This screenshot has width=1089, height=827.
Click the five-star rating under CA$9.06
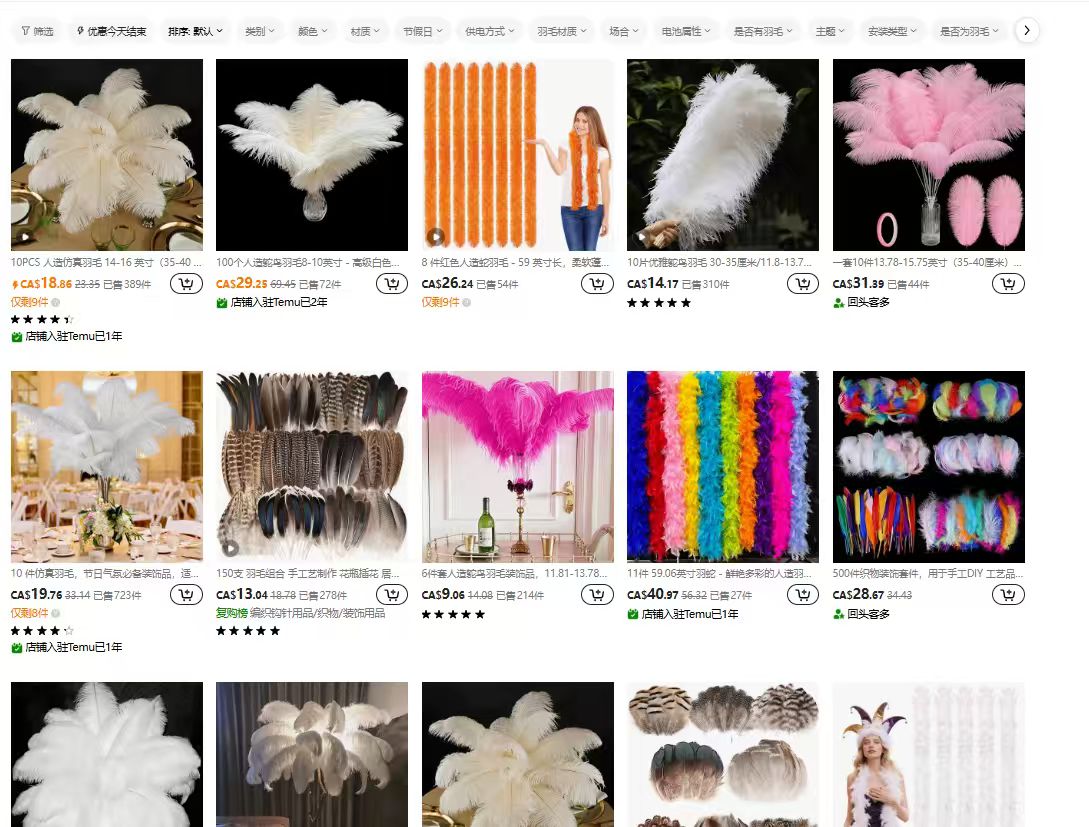454,614
